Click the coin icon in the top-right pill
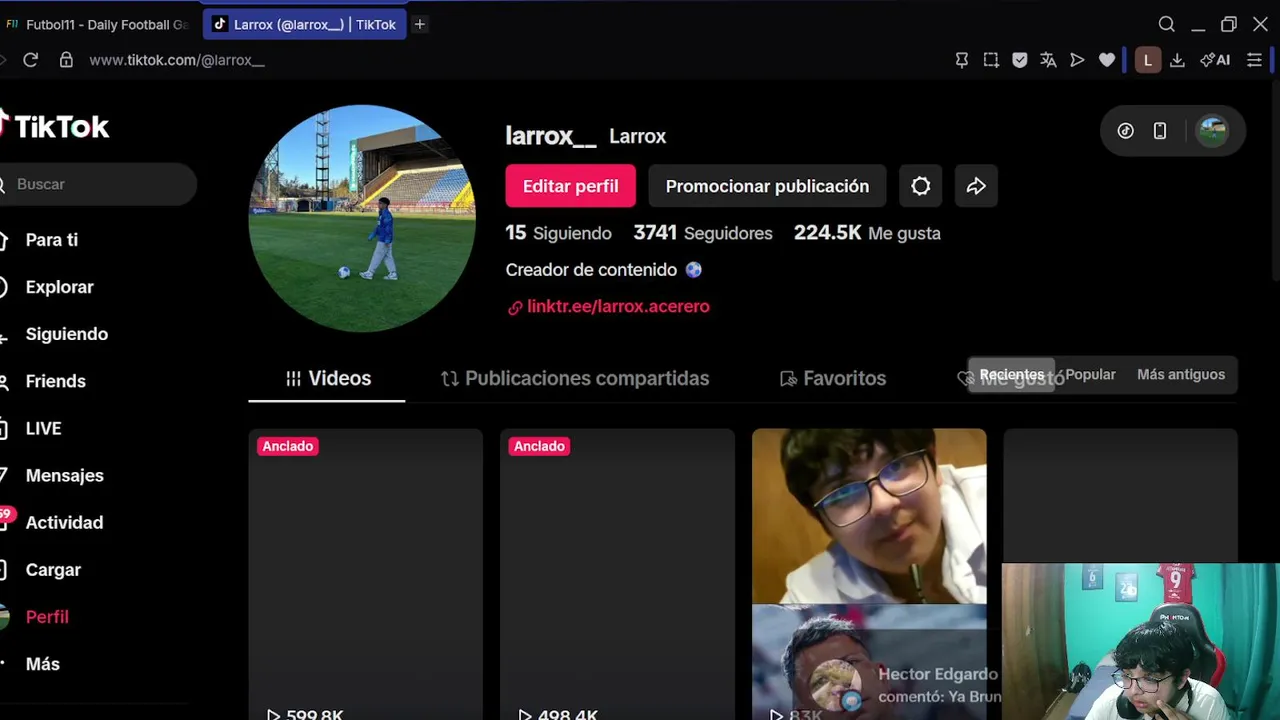 pos(1126,131)
